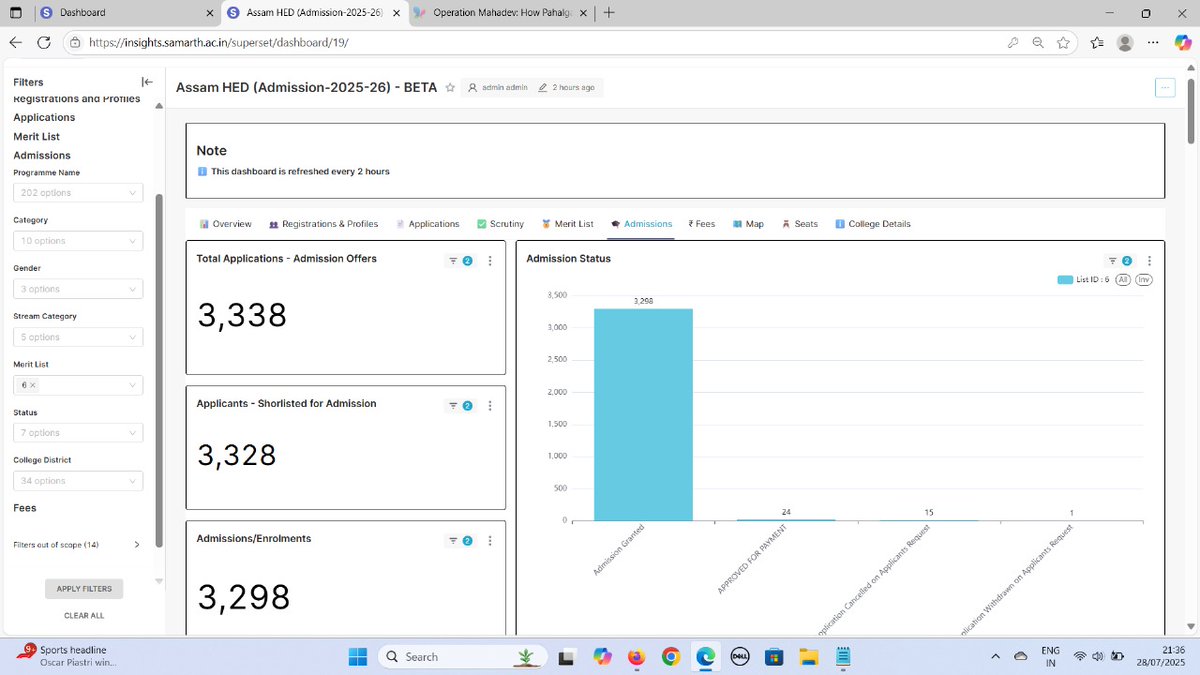Open browser profile avatar
The height and width of the screenshot is (675, 1200).
[x=1125, y=42]
